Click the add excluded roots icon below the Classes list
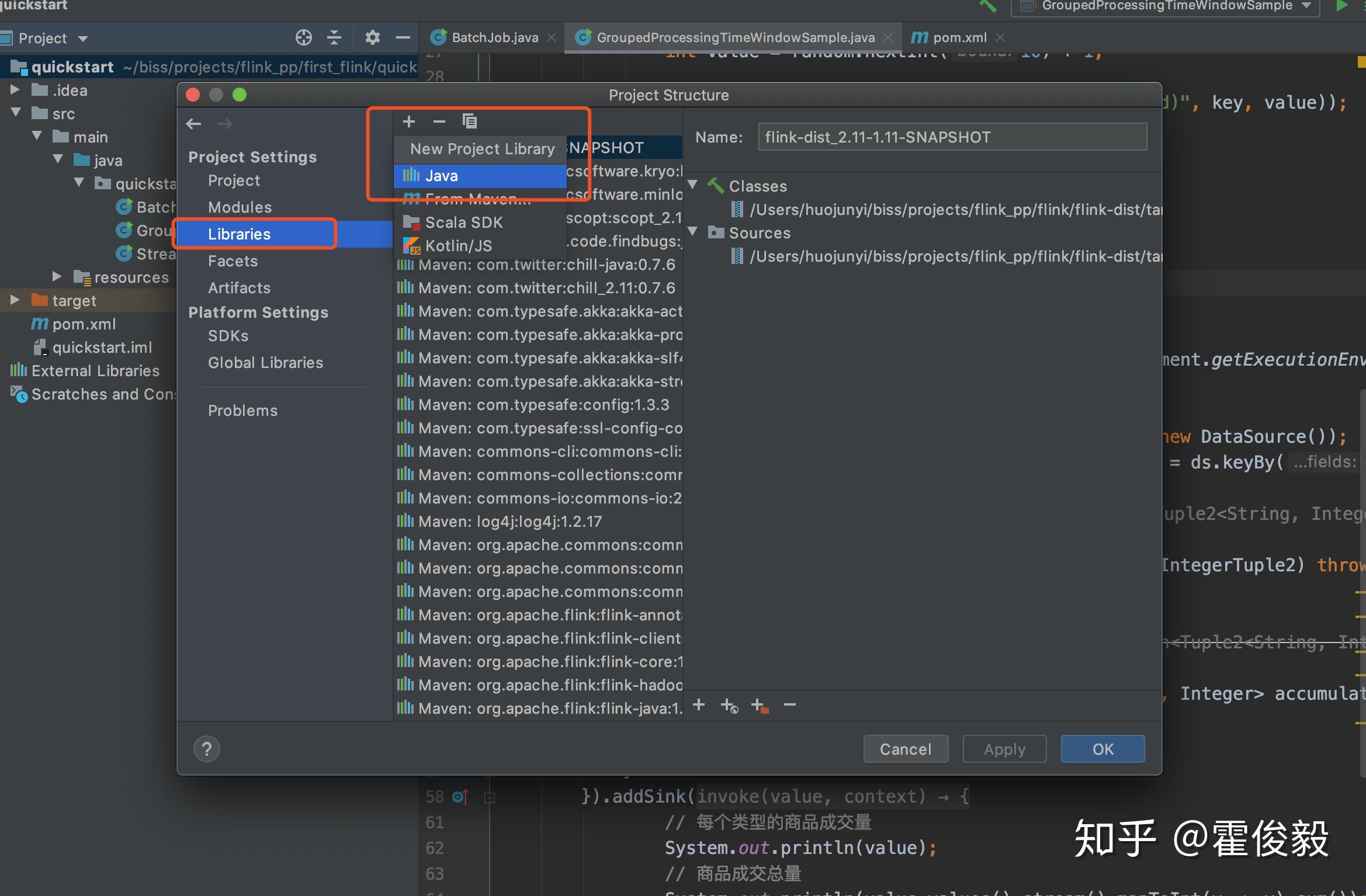Screen dimensions: 1366x896 pos(760,706)
